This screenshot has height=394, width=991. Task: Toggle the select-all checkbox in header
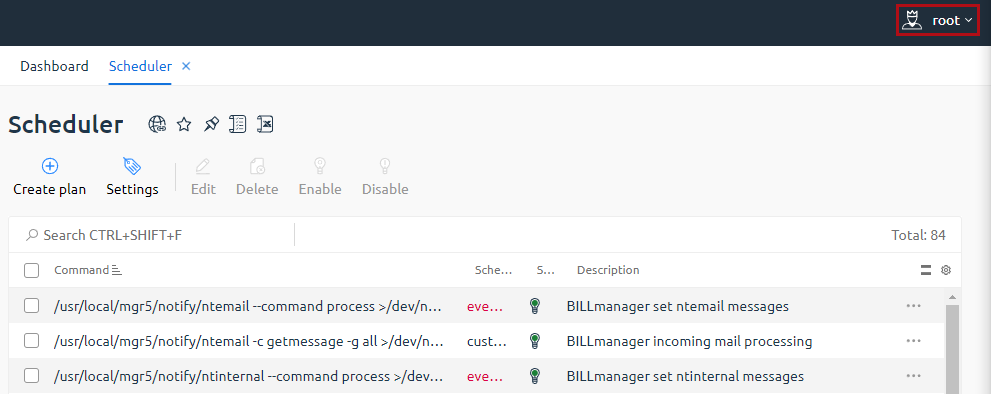coord(32,271)
